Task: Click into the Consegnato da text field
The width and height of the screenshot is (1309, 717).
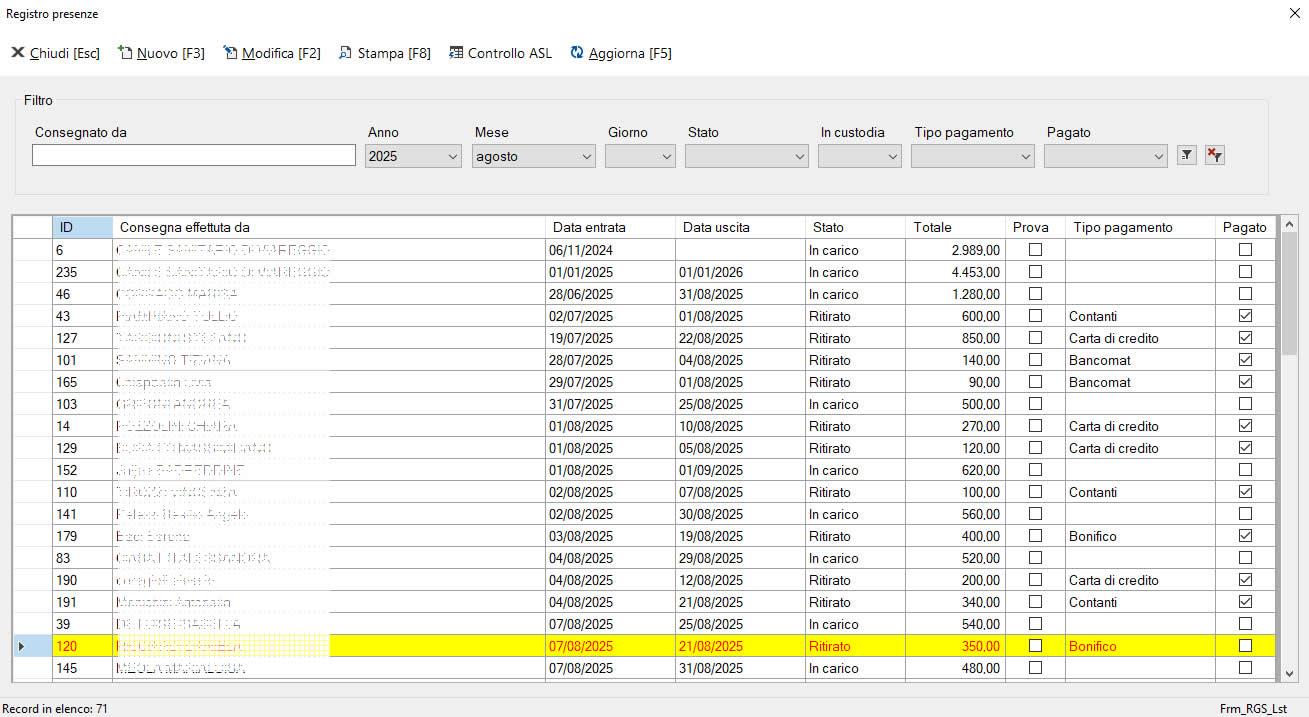Action: click(x=194, y=155)
